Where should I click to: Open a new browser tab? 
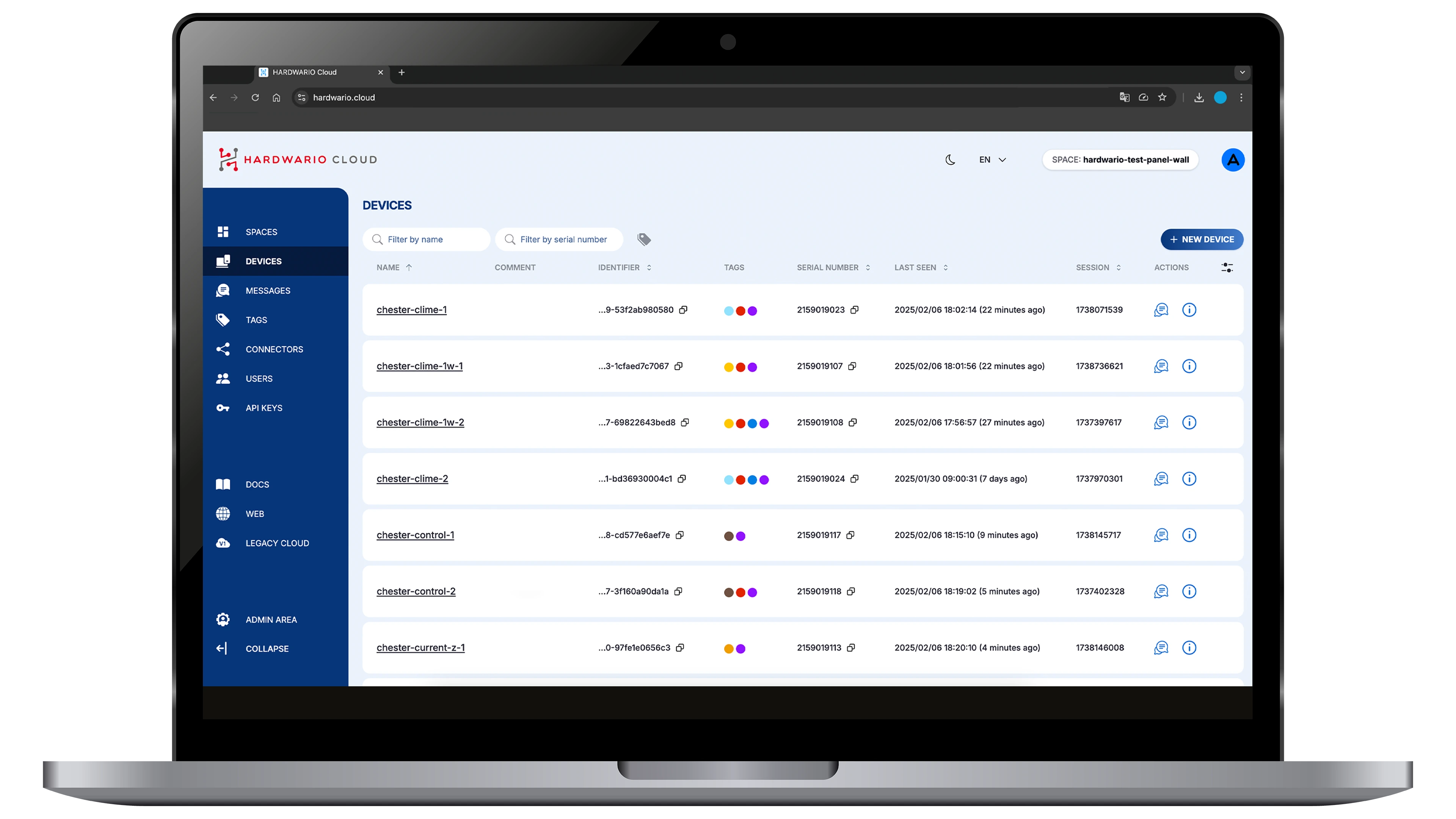pyautogui.click(x=401, y=72)
